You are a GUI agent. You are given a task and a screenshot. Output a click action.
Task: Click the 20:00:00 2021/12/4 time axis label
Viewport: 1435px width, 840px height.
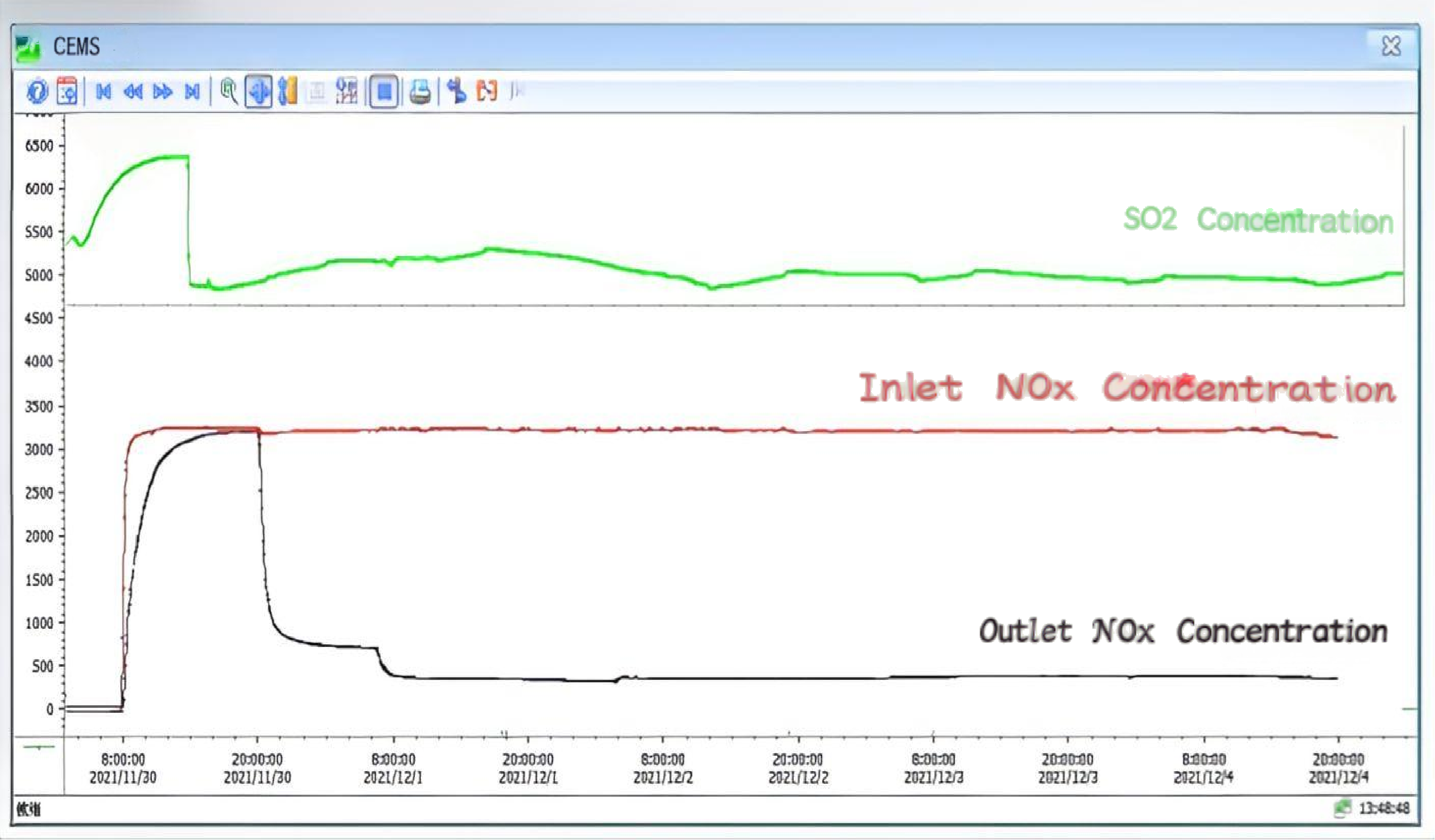[1339, 768]
